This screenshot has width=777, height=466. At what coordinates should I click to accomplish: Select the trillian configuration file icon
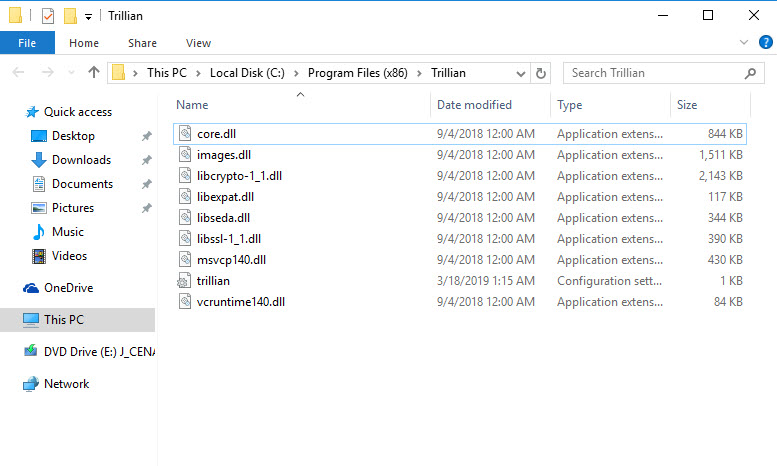184,281
